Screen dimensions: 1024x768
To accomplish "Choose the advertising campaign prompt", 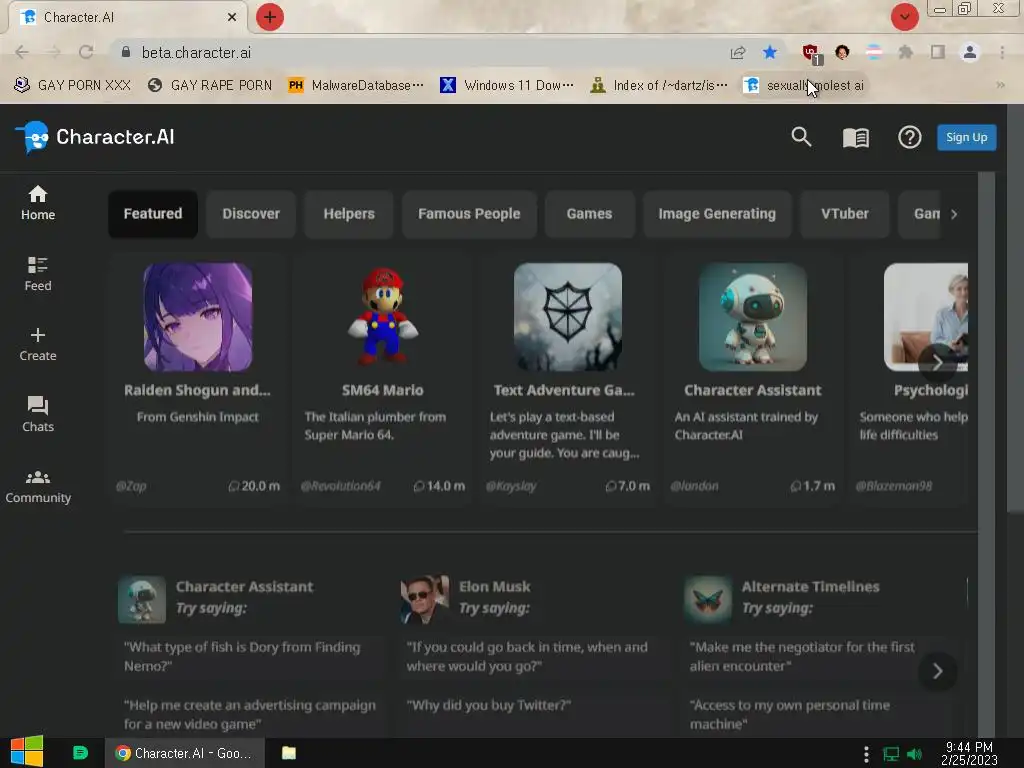I will point(250,714).
